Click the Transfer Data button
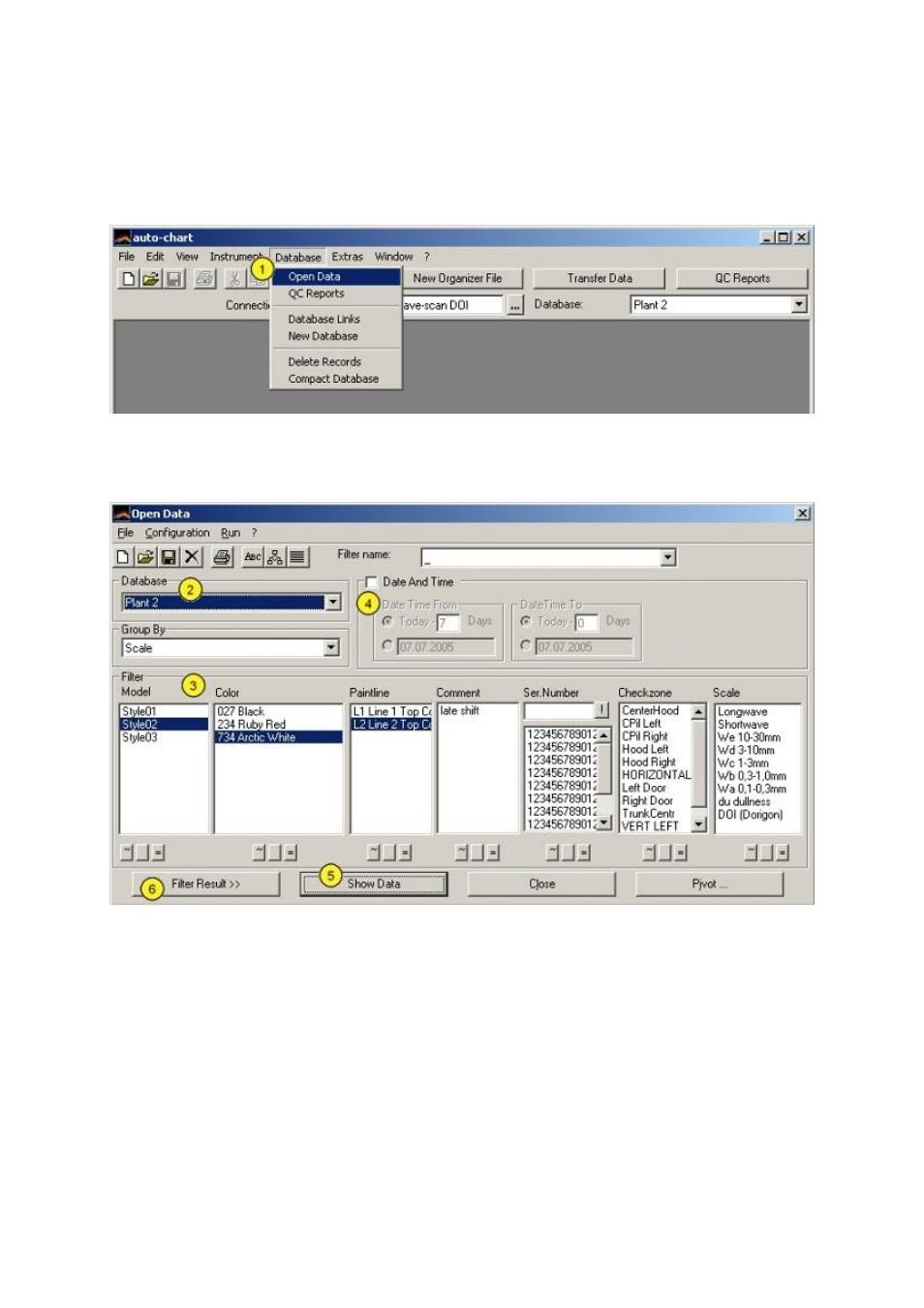Screen dimensions: 924x1308 pos(600,278)
